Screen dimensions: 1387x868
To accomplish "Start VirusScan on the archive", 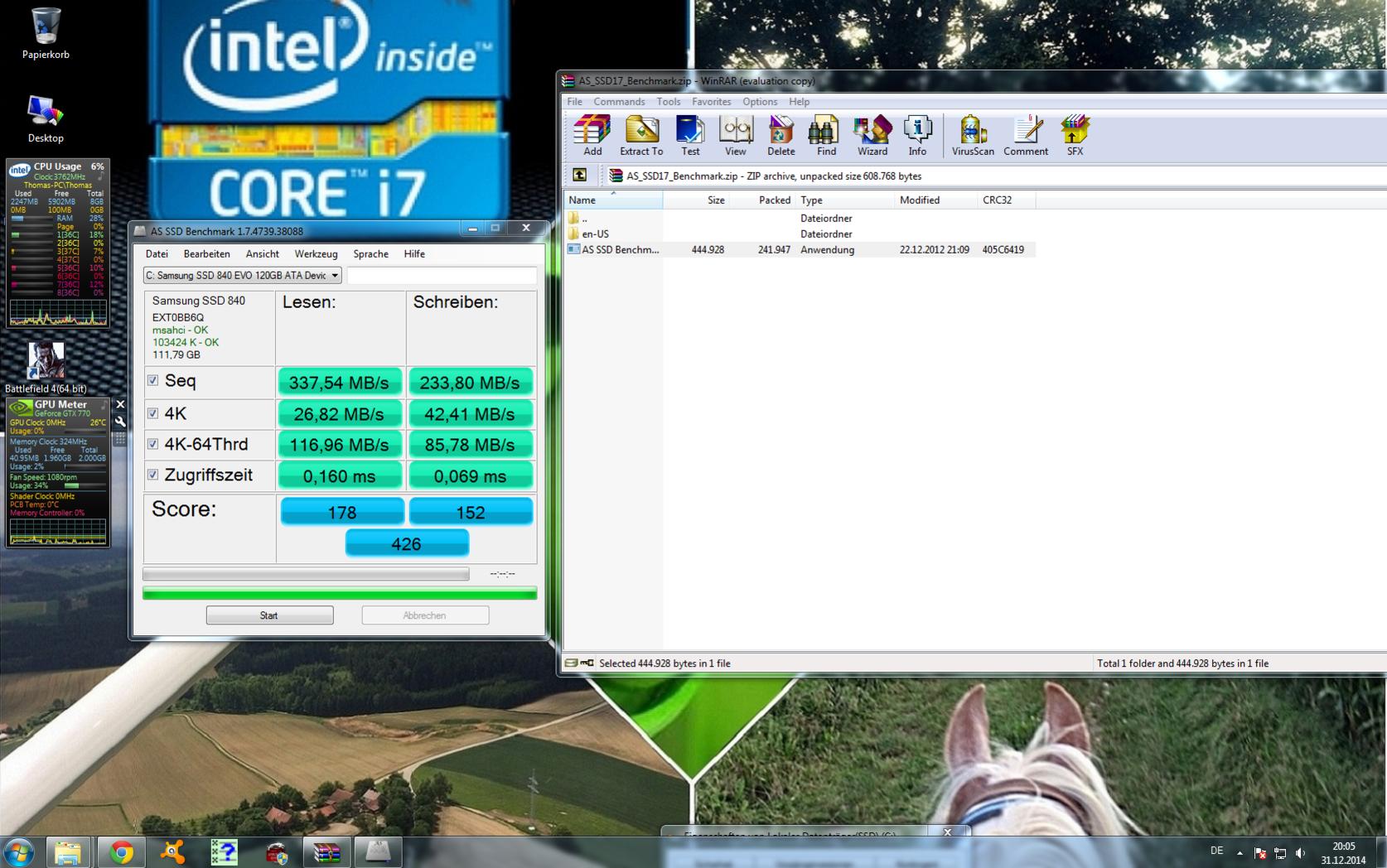I will 973,135.
